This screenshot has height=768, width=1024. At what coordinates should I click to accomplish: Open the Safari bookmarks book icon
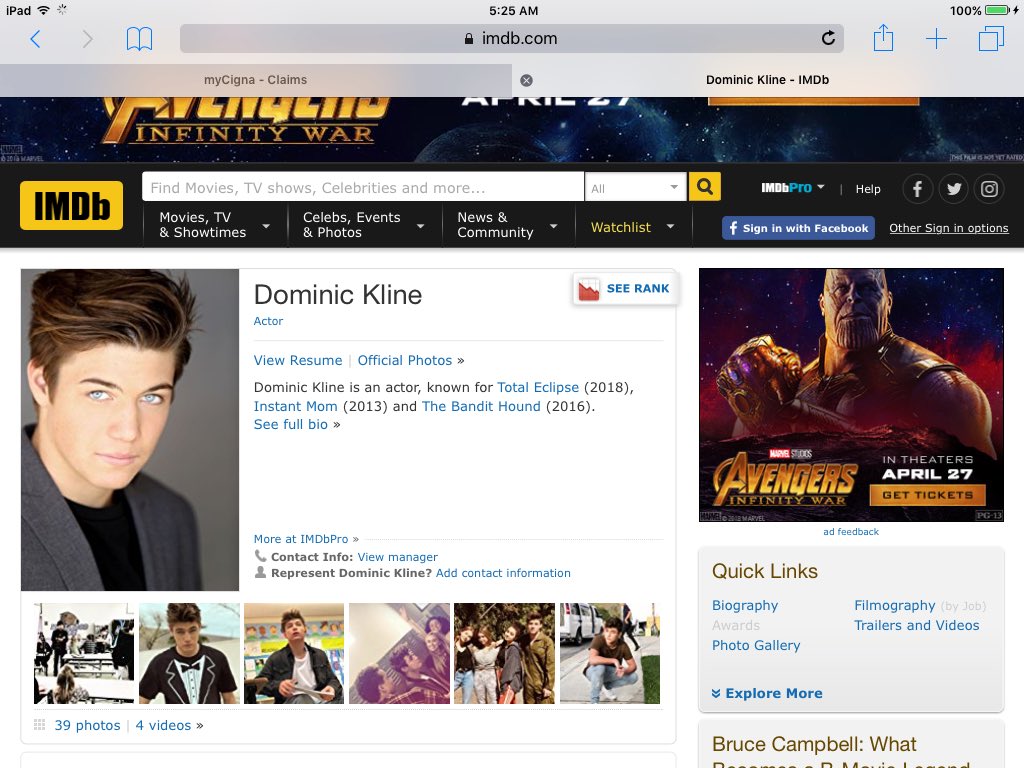pyautogui.click(x=139, y=39)
